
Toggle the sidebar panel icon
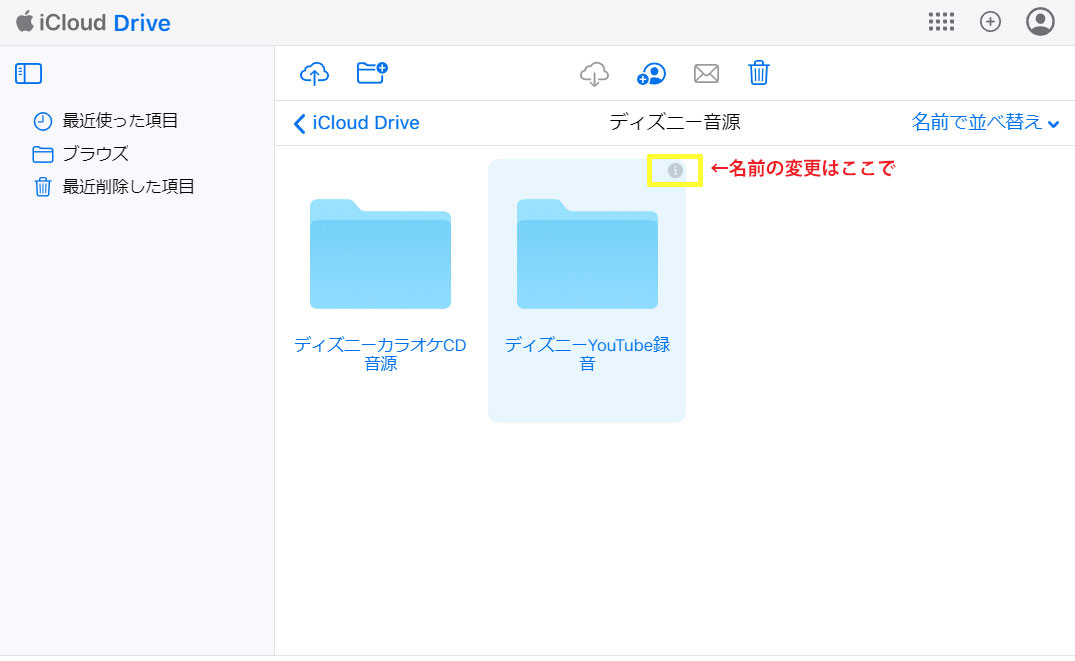click(29, 73)
